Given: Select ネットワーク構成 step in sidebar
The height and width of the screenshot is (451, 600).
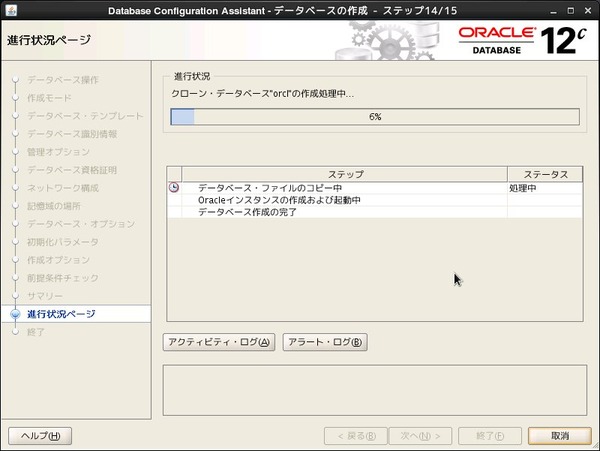Looking at the screenshot, I should click(63, 188).
